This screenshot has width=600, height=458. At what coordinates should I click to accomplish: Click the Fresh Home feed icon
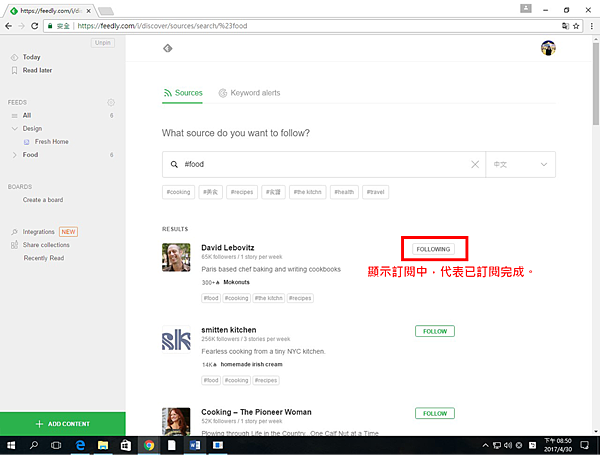click(x=26, y=142)
